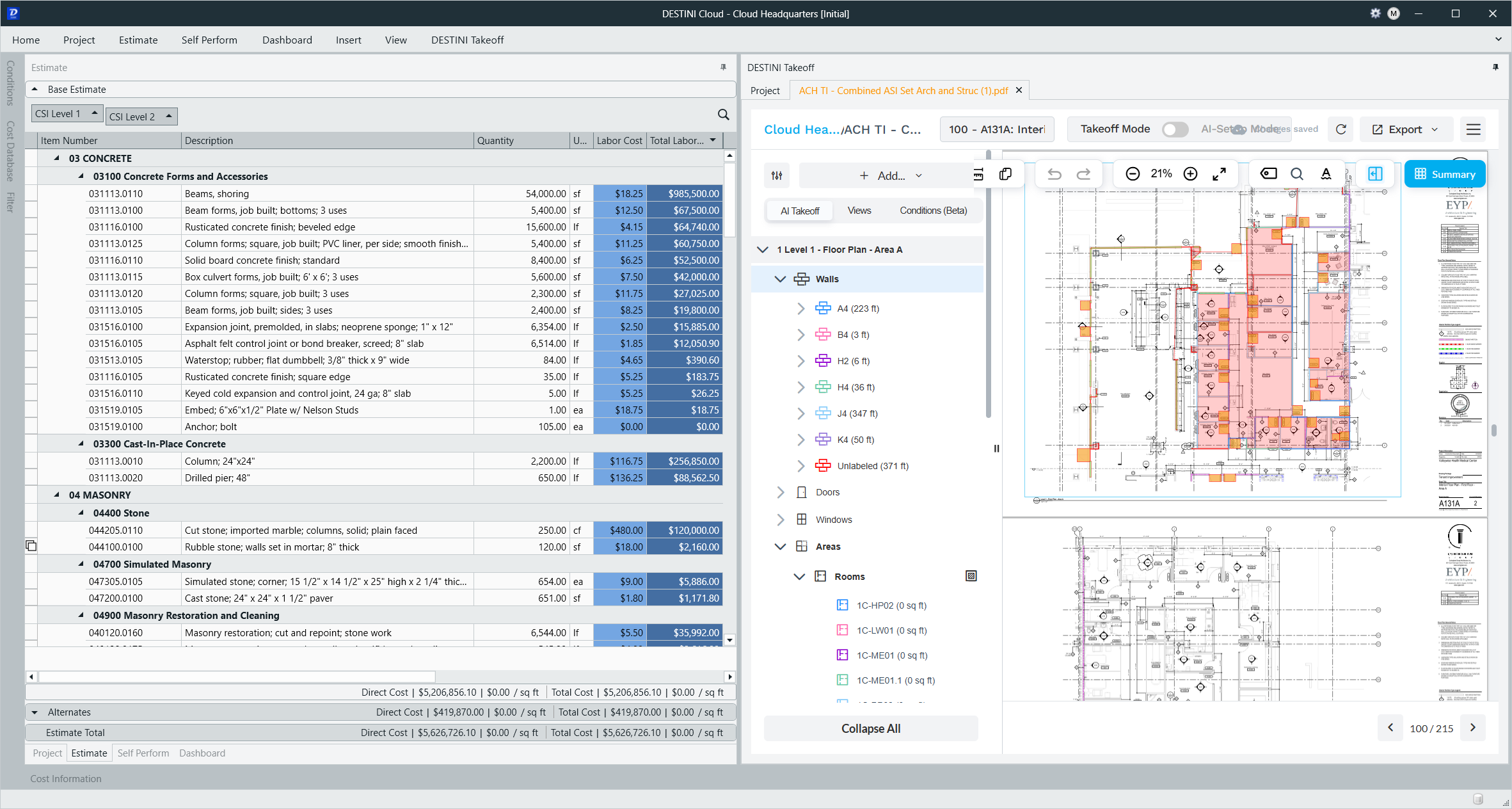Collapse the ribbon with the chevron
Screen dimensions: 1512x809
pyautogui.click(x=1498, y=39)
